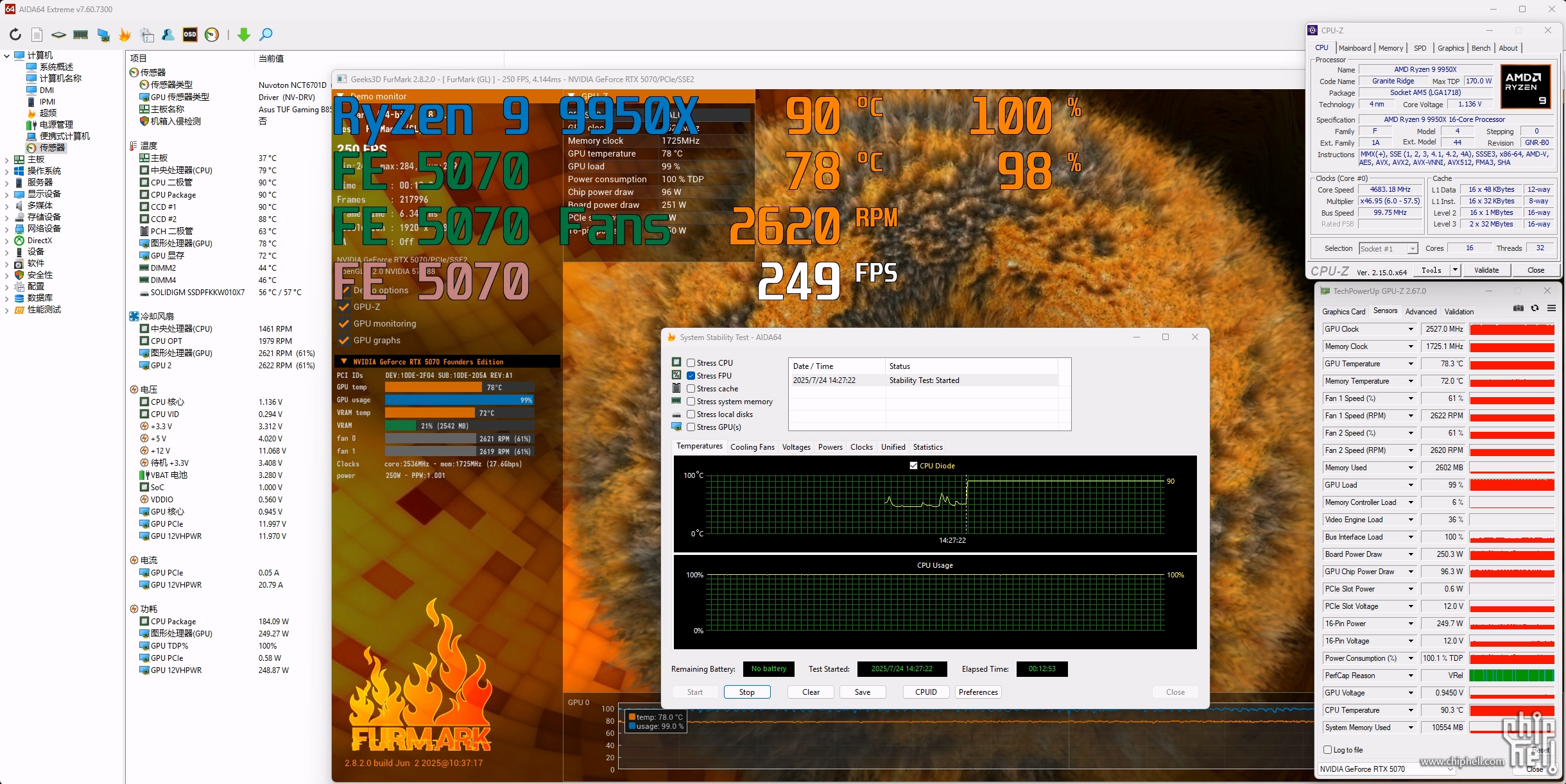Enable Stress local disks checkbox
This screenshot has width=1566, height=784.
[691, 414]
